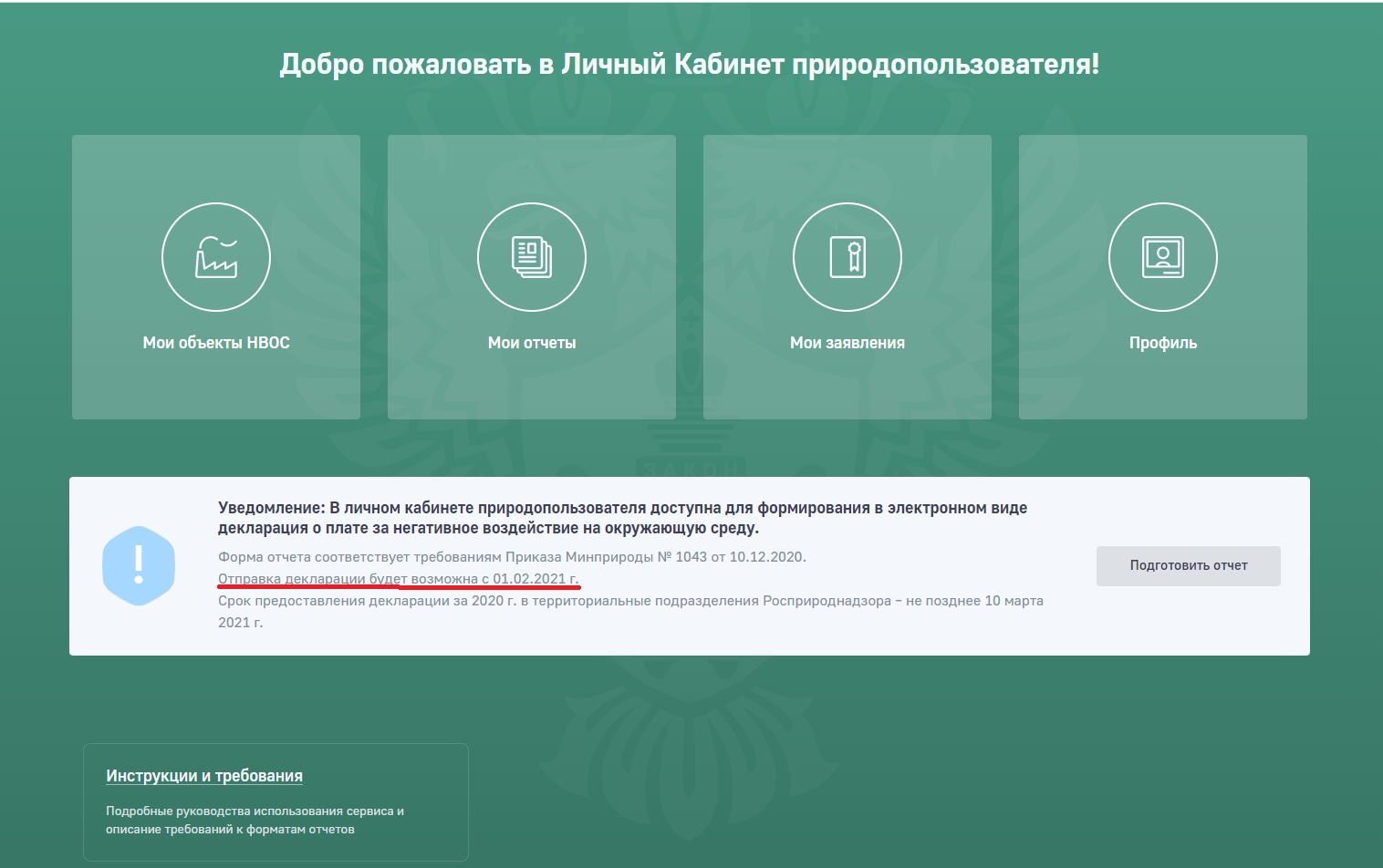
Task: Click the Добро пожаловать welcome heading
Action: [x=690, y=64]
